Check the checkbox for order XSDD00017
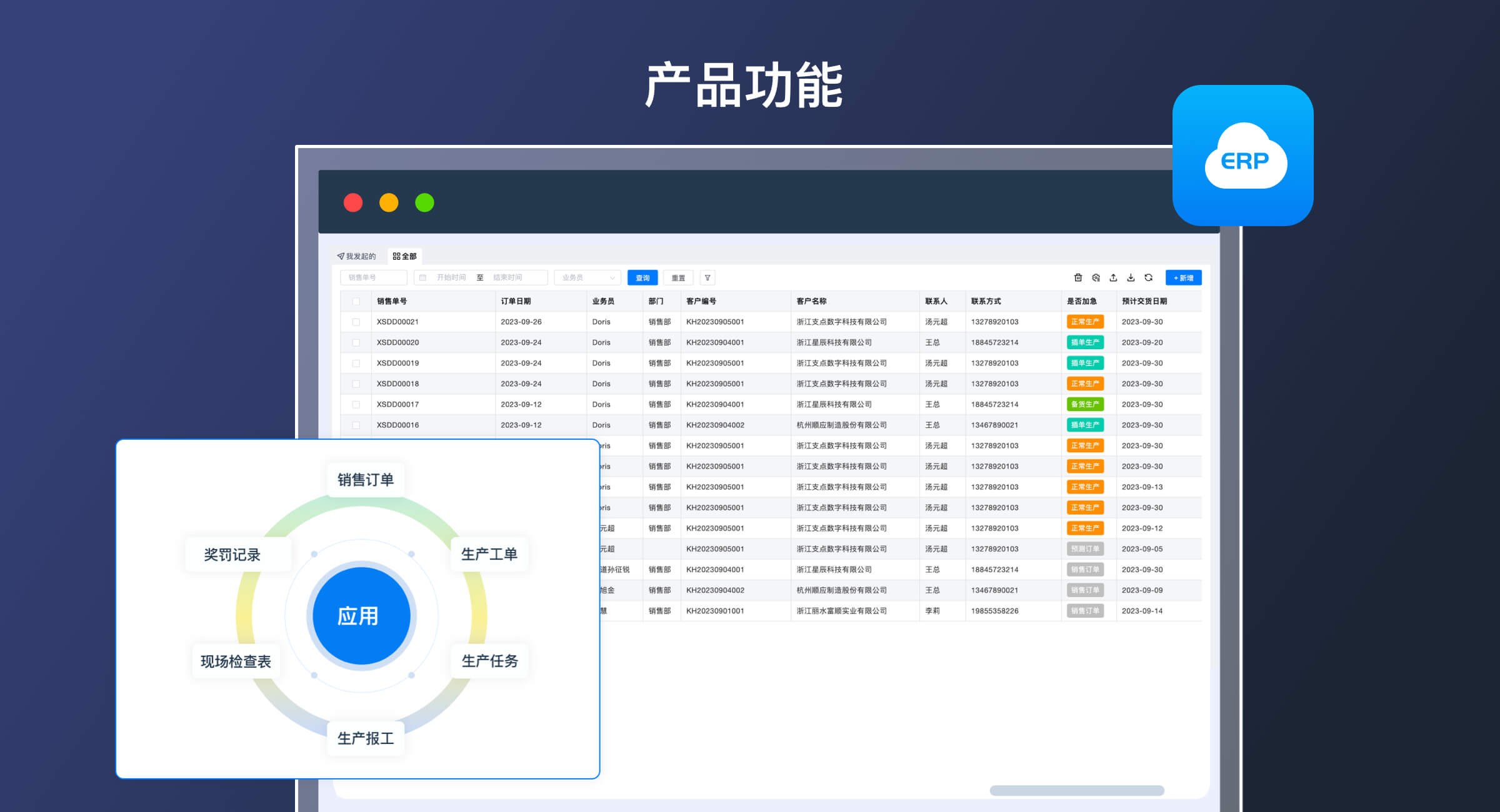 click(356, 404)
